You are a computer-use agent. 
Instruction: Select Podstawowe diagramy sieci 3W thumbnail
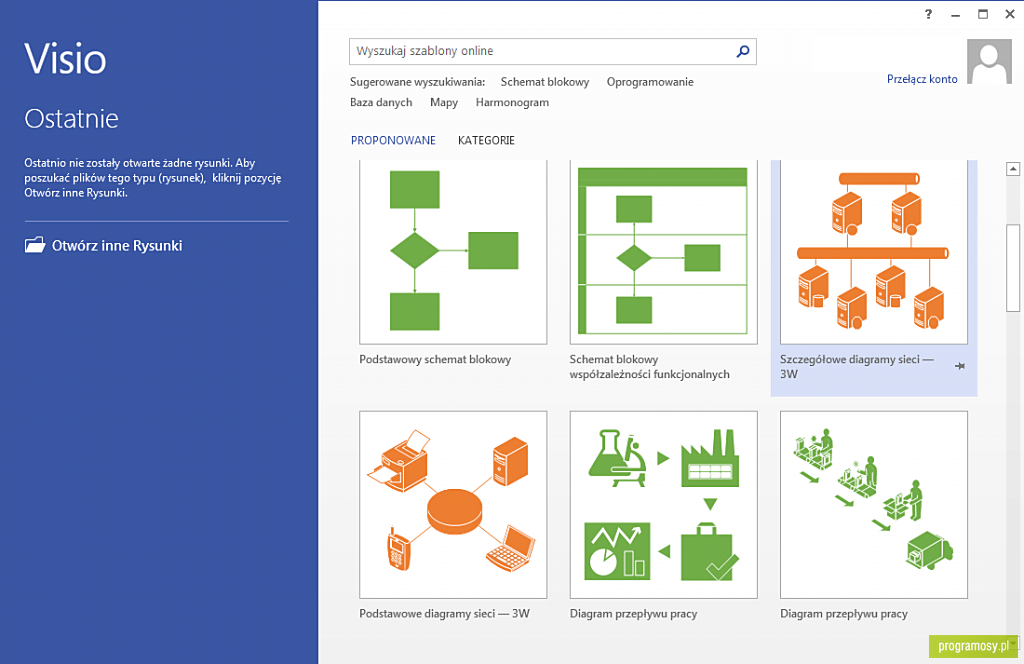click(x=453, y=505)
